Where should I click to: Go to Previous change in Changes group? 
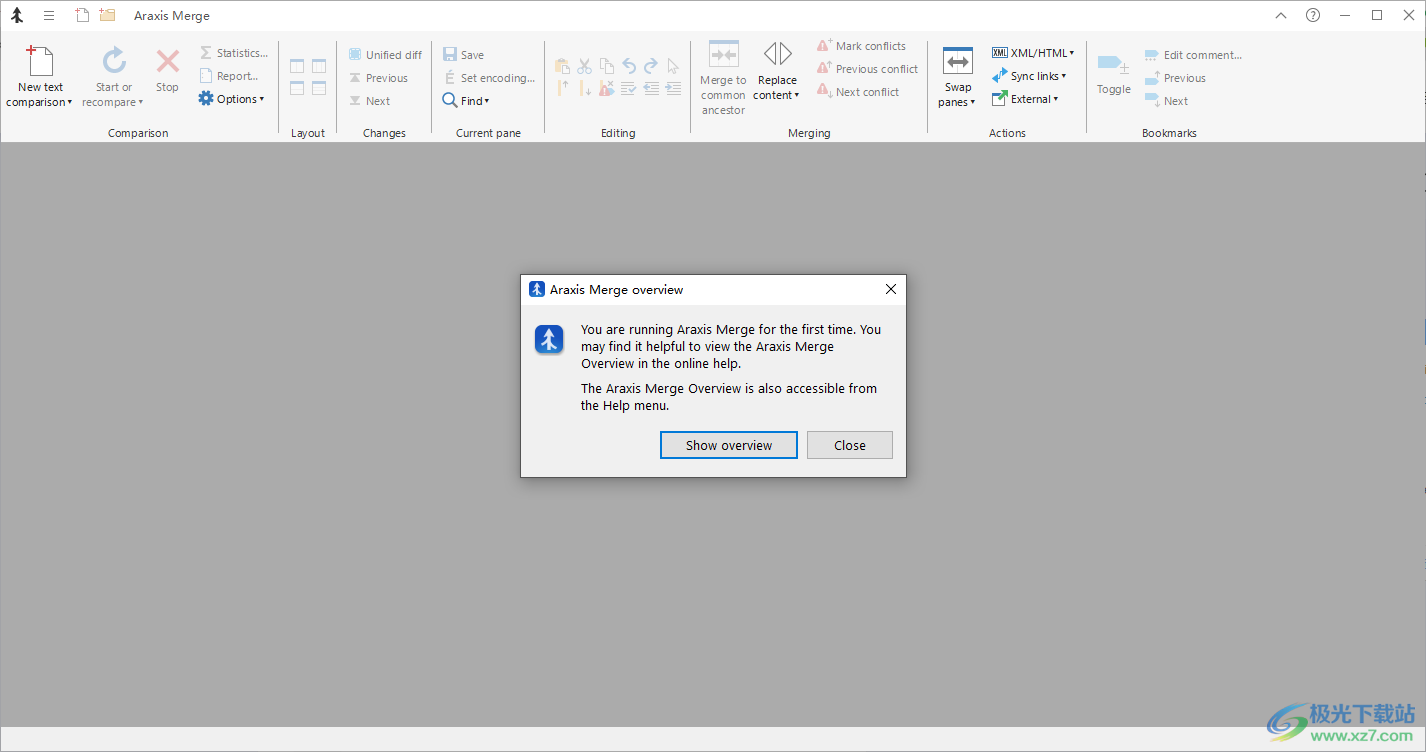click(378, 78)
